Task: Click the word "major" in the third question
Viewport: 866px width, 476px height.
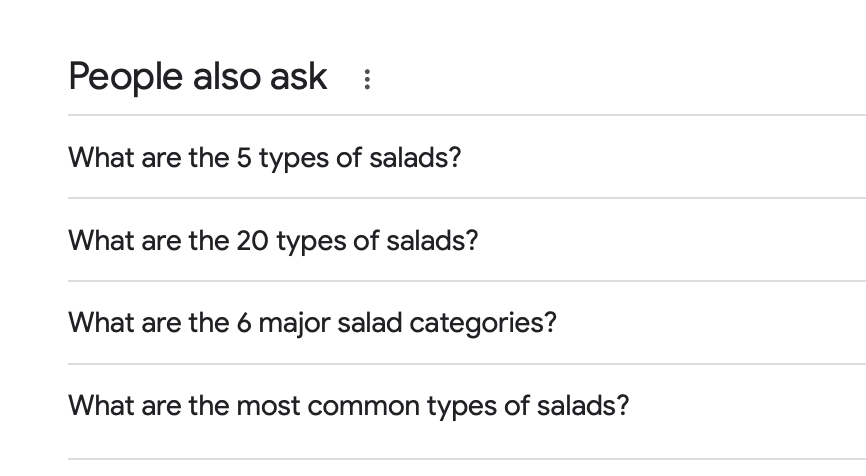Action: pyautogui.click(x=294, y=324)
